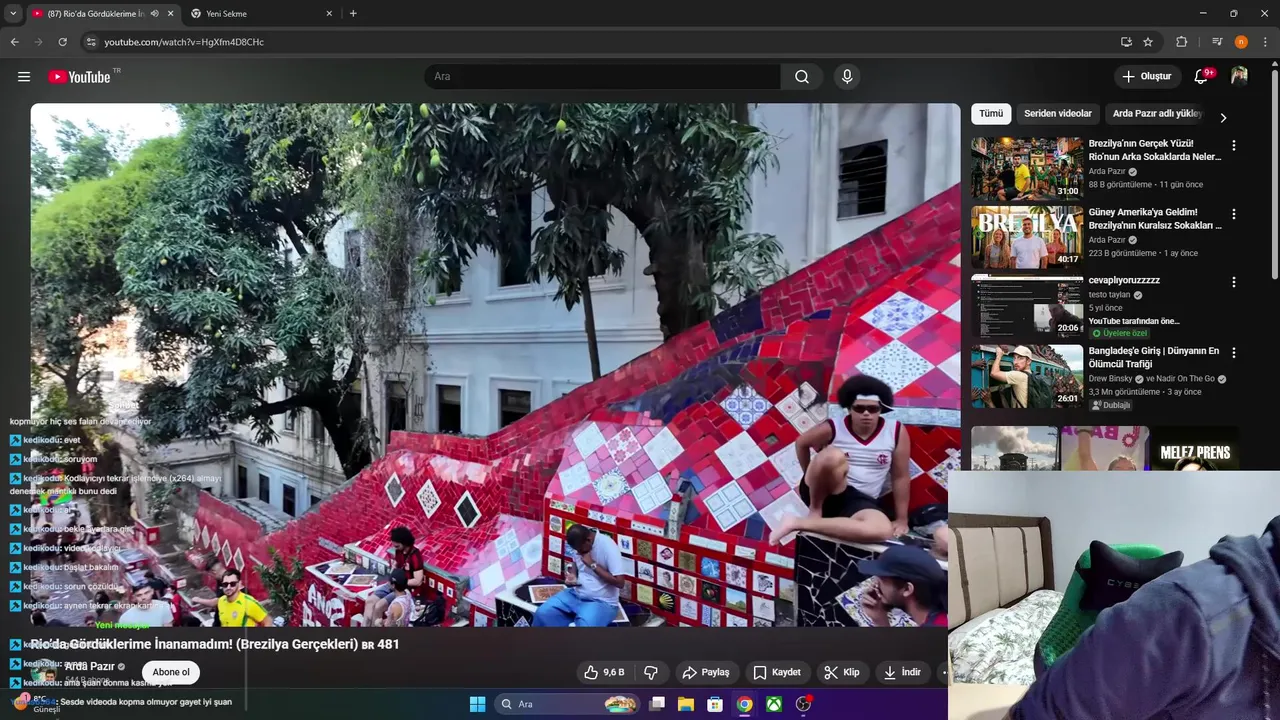Open options menu for Güney Amerika'ya Geldim
The height and width of the screenshot is (720, 1280).
click(1233, 214)
